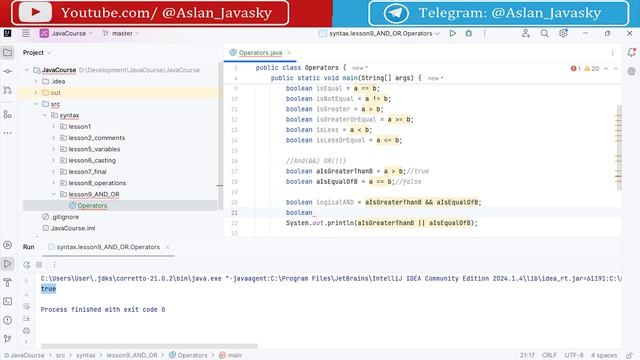Open the Notifications bell icon
640x360 pixels.
[x=631, y=52]
